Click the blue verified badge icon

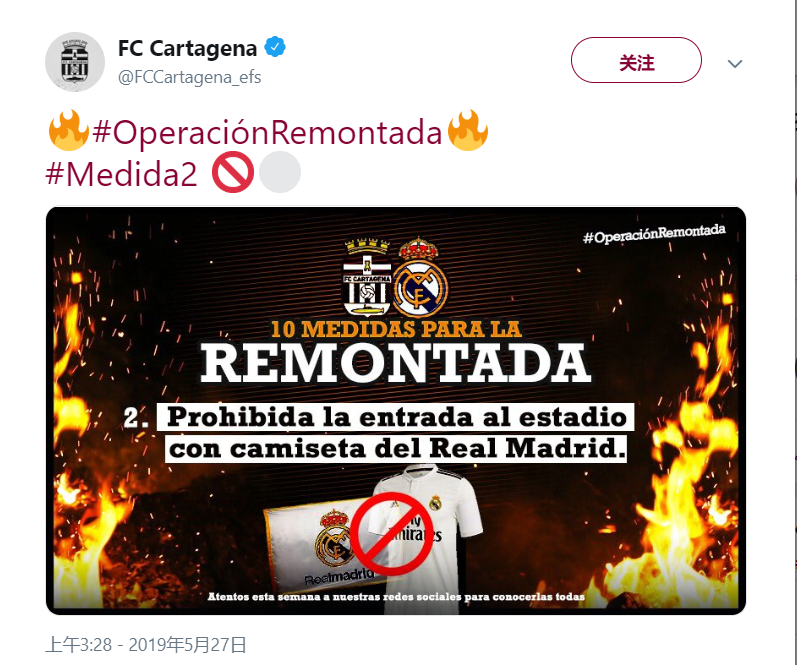click(x=275, y=47)
